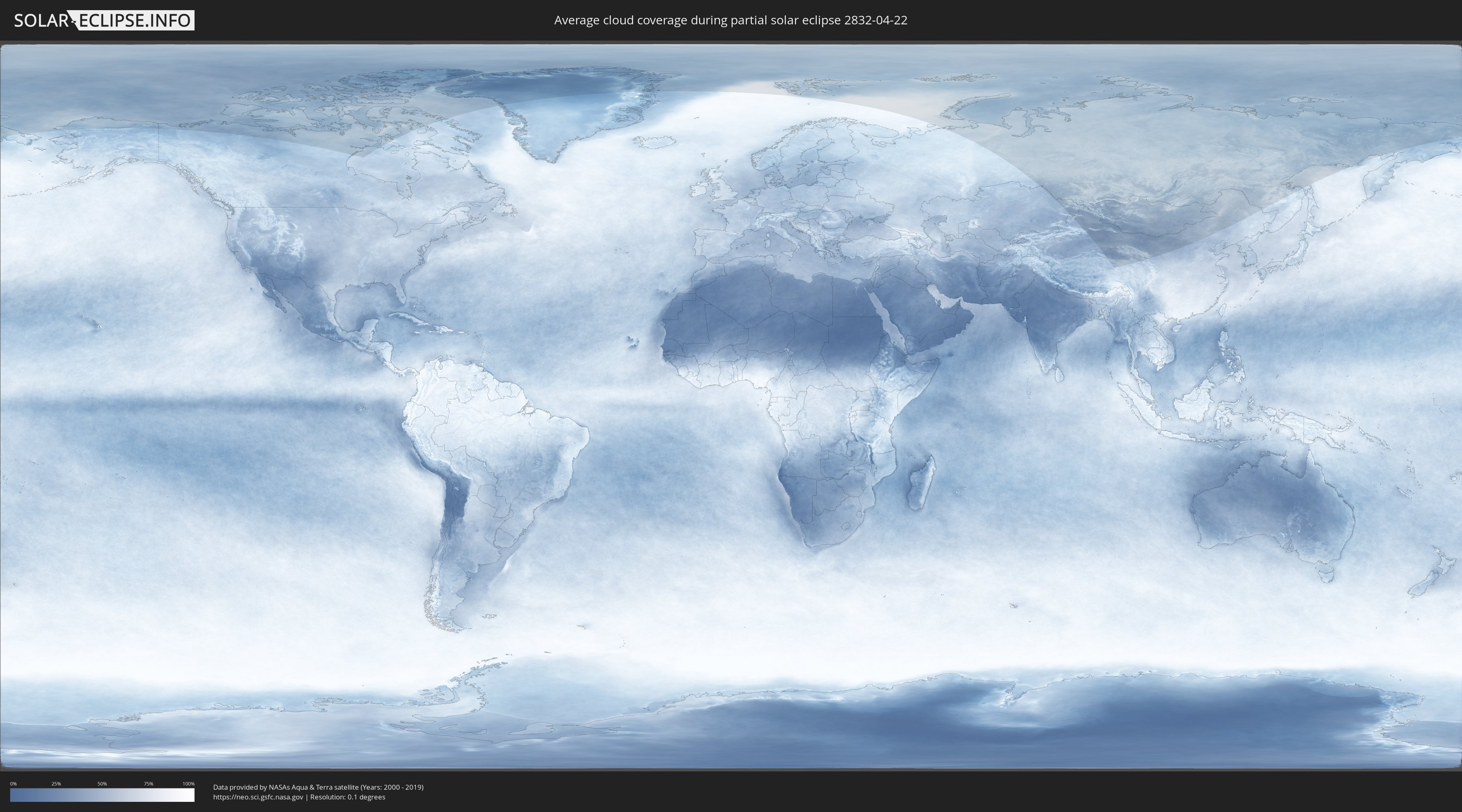Click the average cloud coverage title text
Screen dimensions: 1462x812
click(731, 20)
